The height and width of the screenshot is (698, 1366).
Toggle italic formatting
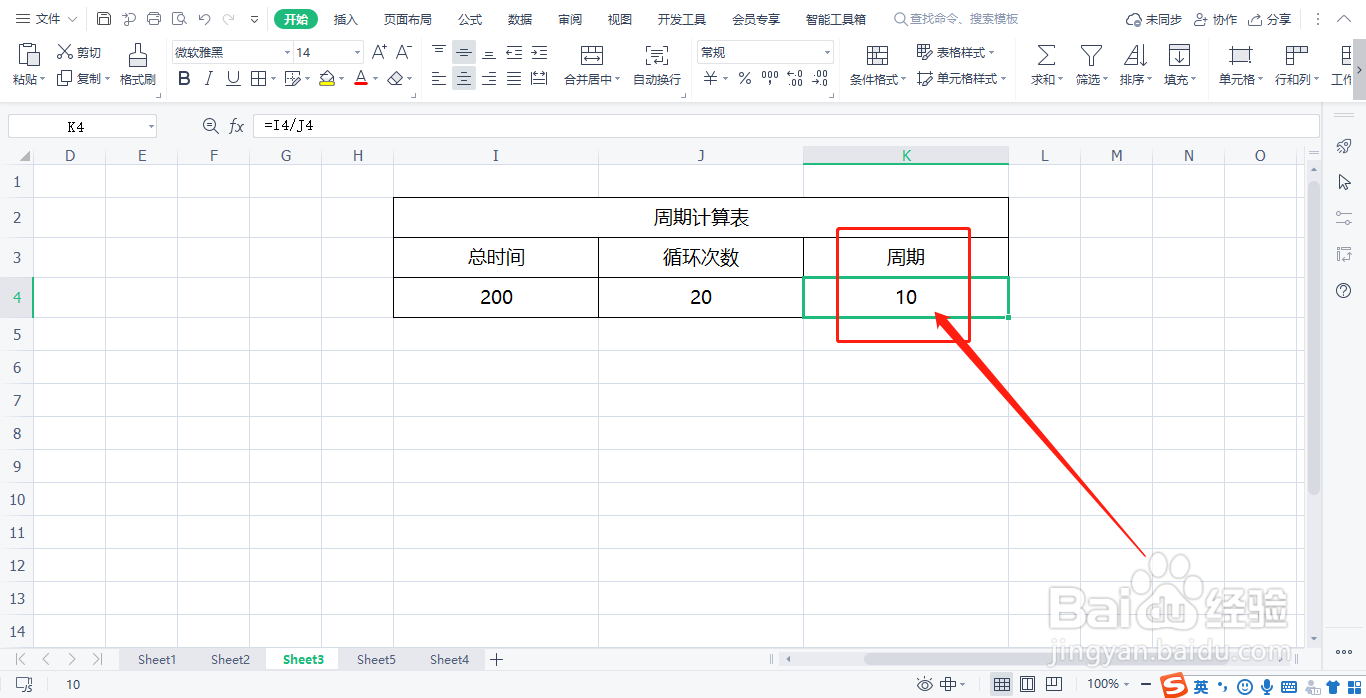(x=207, y=78)
